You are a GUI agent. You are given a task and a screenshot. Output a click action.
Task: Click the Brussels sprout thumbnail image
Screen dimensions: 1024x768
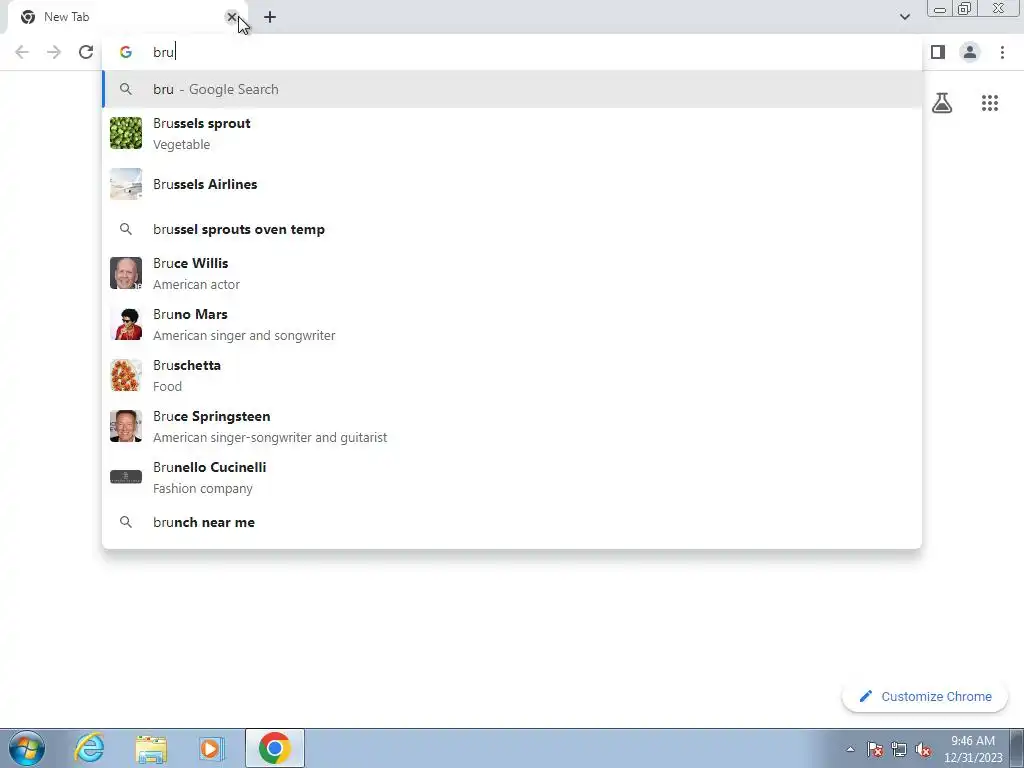126,133
